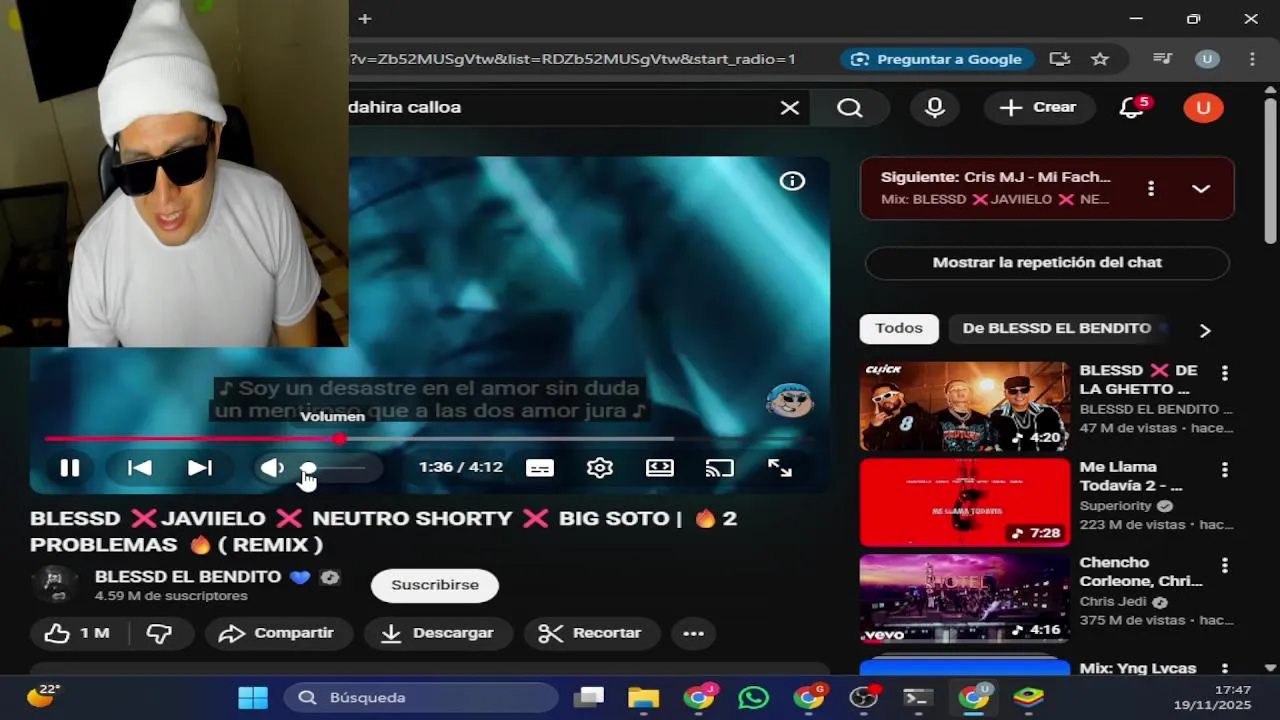1280x720 pixels.
Task: Open the video info card icon
Action: (x=792, y=181)
